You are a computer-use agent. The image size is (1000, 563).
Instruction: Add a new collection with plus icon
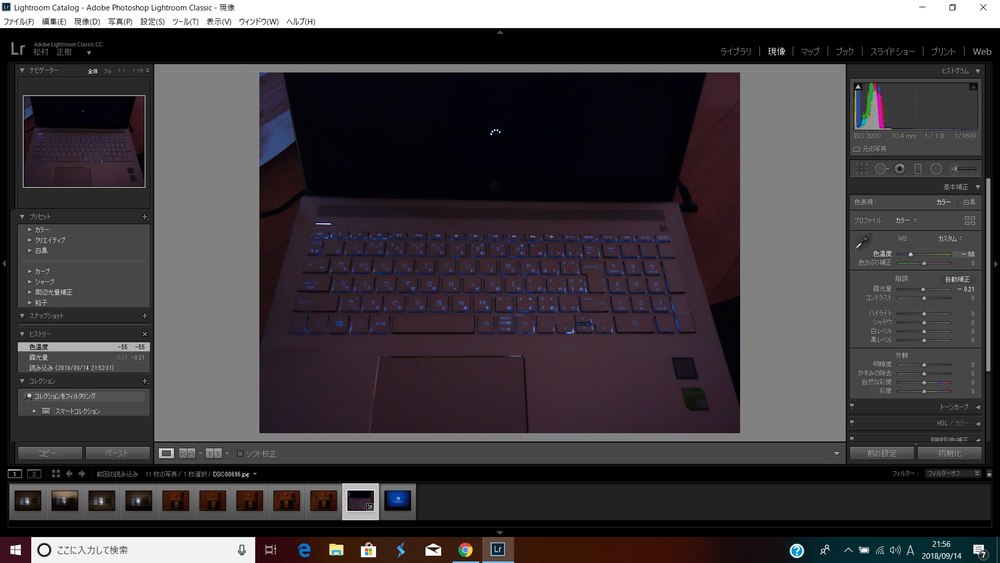[x=145, y=381]
